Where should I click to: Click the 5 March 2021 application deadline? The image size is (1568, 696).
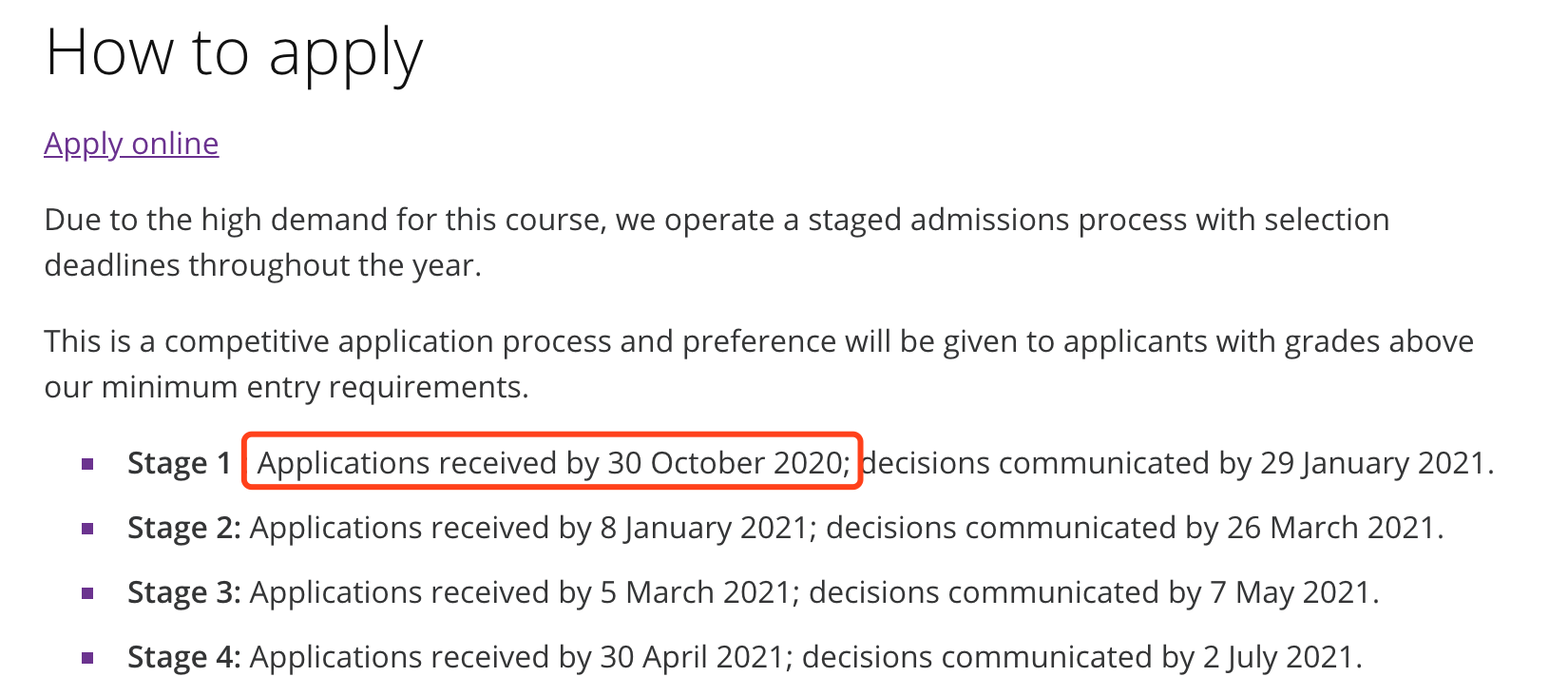[695, 592]
